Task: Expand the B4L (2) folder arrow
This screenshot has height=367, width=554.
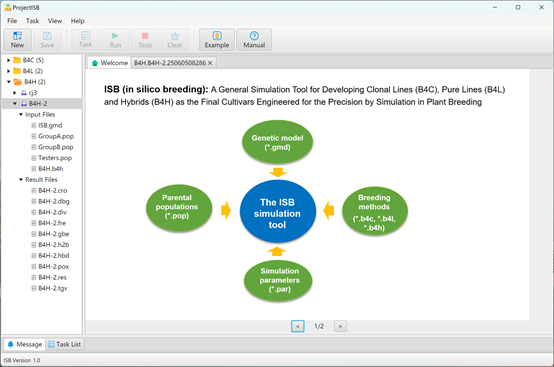Action: pyautogui.click(x=8, y=71)
